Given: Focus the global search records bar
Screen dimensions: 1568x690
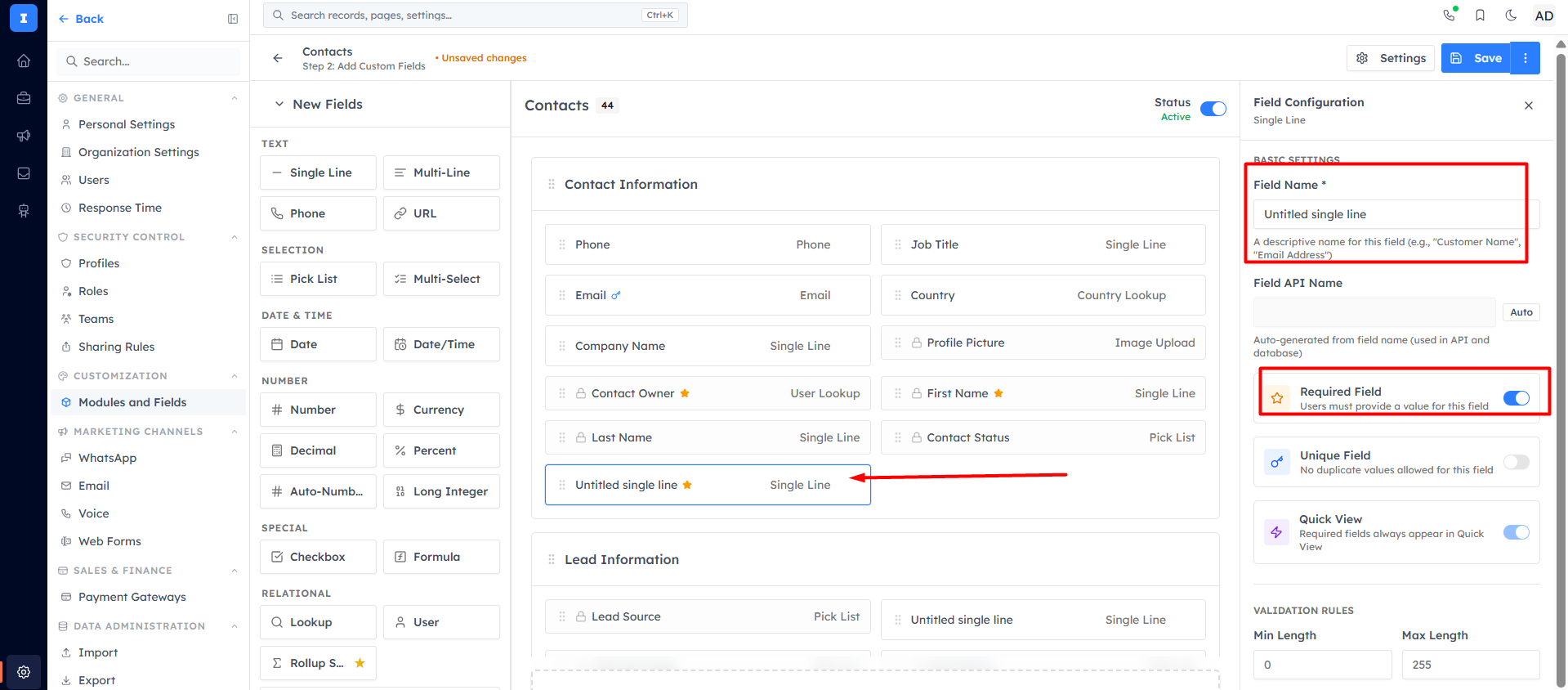Looking at the screenshot, I should [476, 15].
